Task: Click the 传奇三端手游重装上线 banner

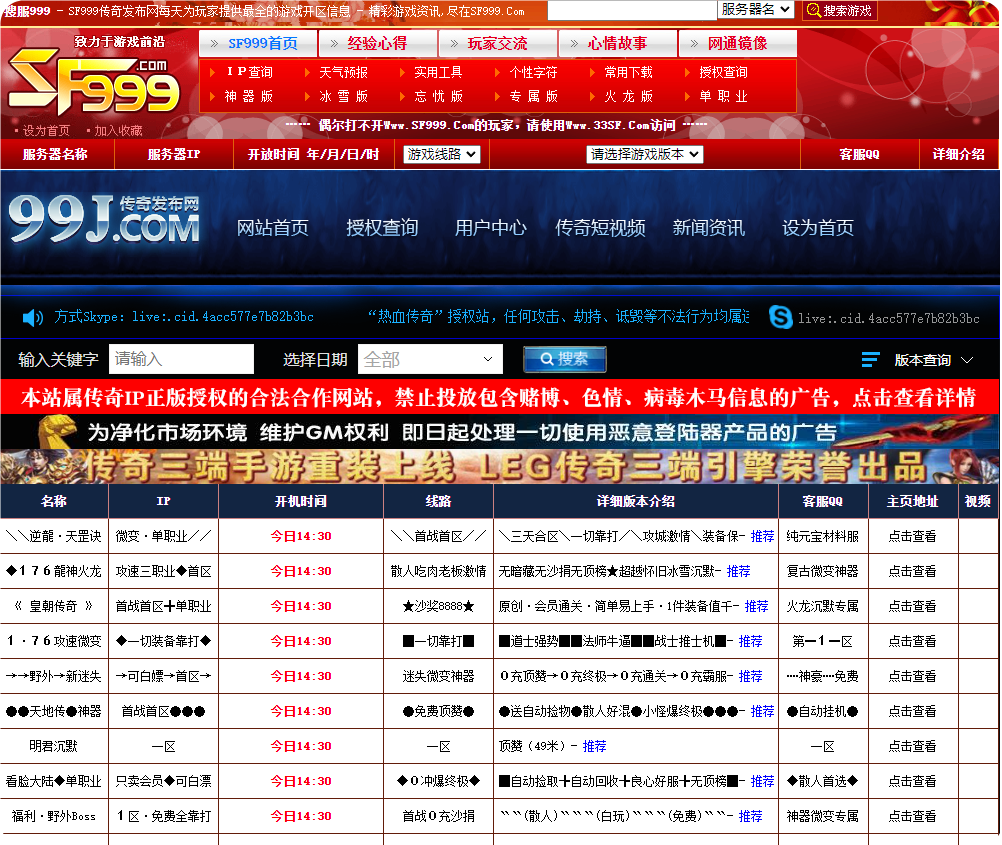Action: [500, 466]
